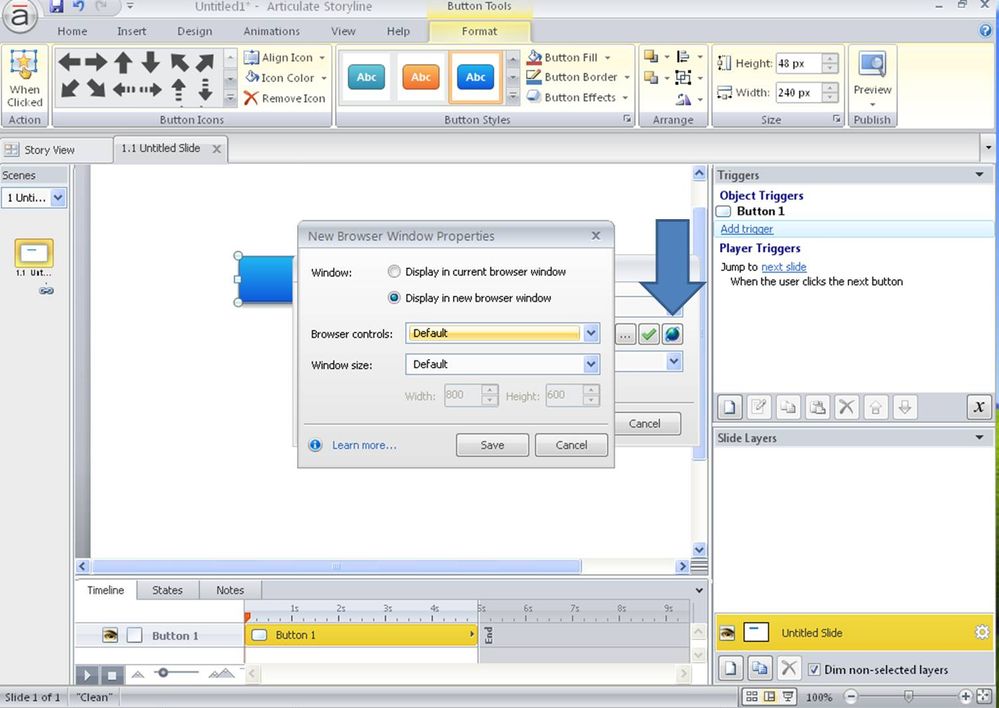
Task: Apply the orange Abc button style
Action: point(420,77)
